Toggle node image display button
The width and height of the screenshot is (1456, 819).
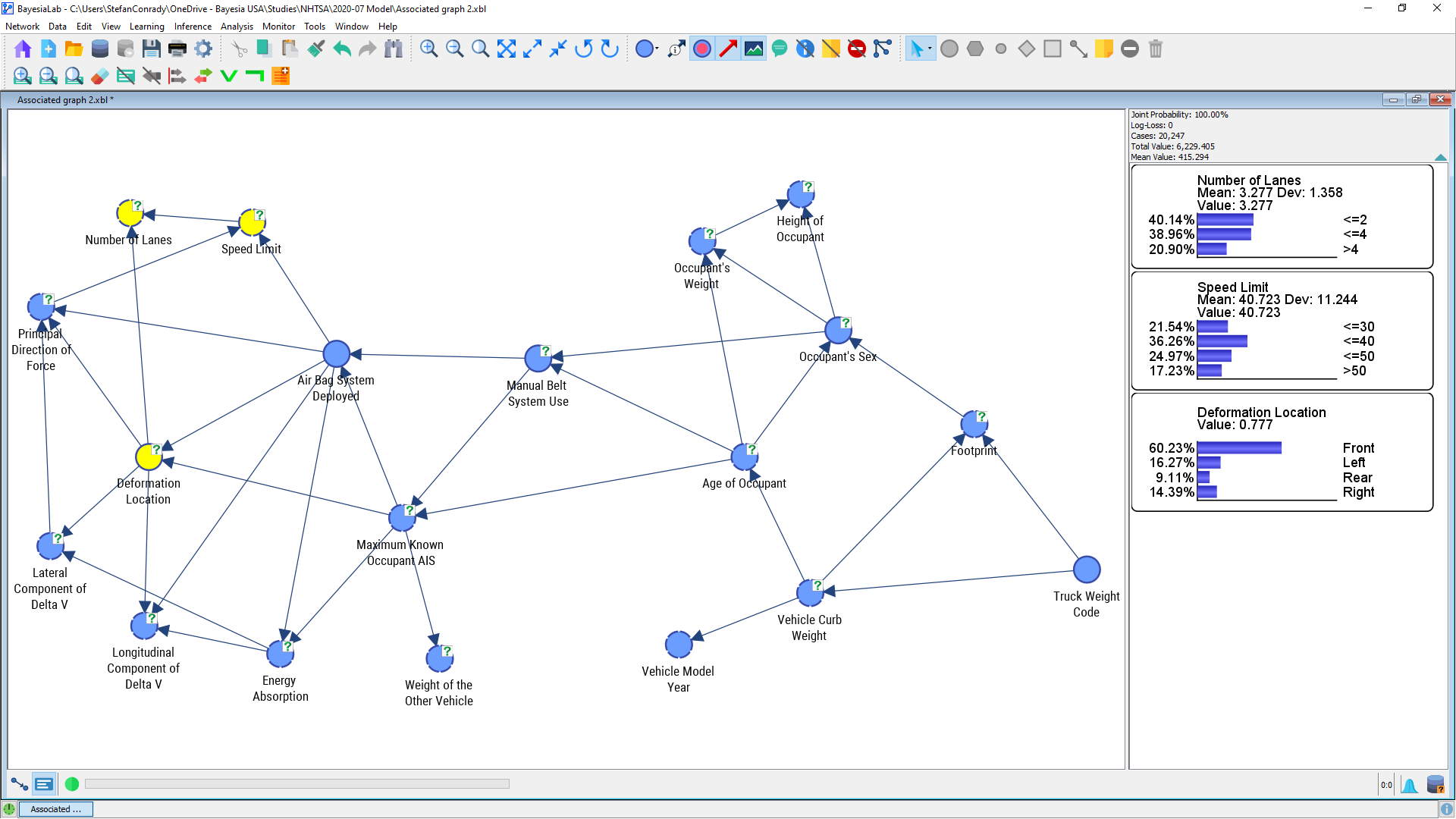(754, 49)
